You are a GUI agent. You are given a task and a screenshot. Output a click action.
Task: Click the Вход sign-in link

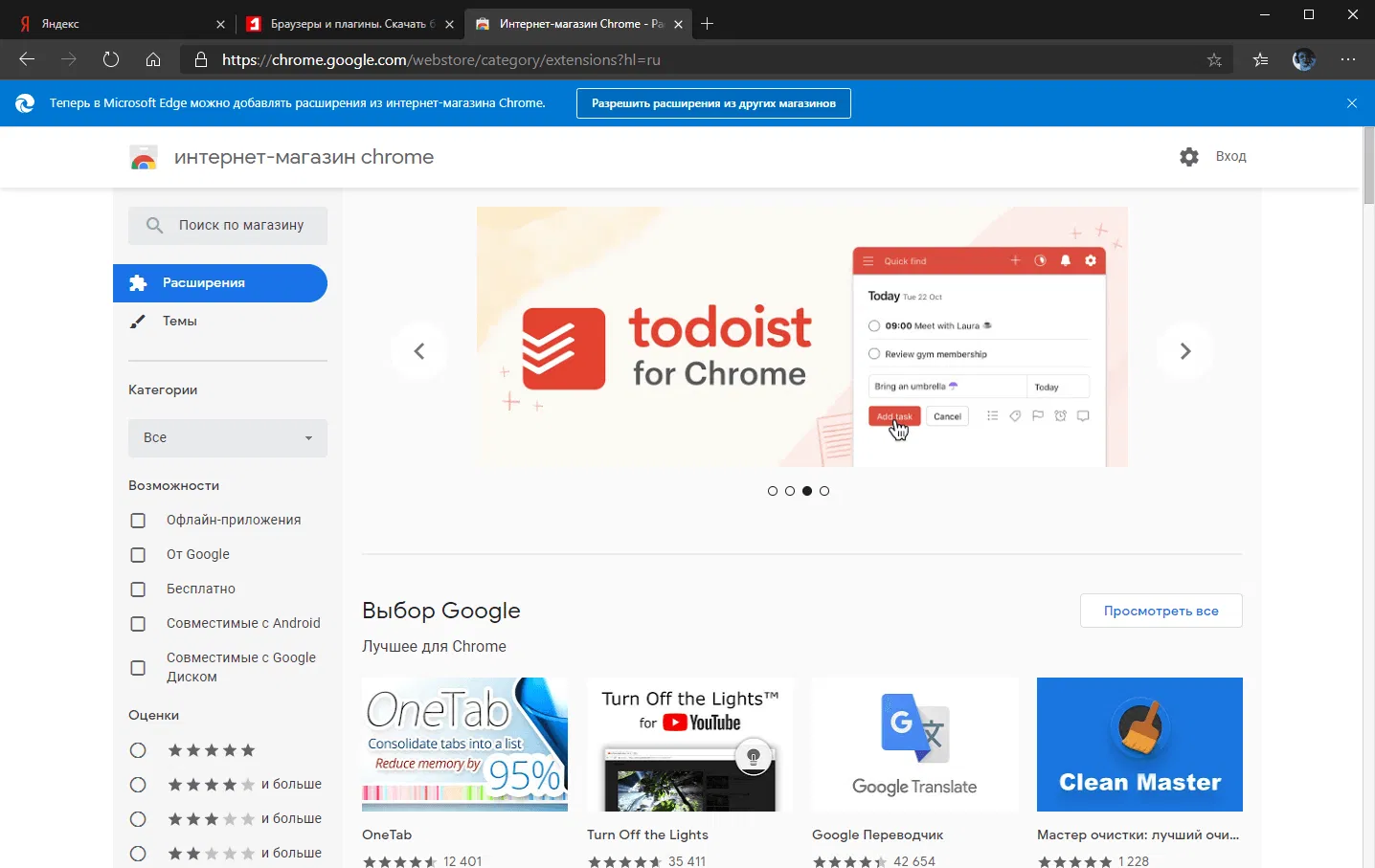[1231, 157]
